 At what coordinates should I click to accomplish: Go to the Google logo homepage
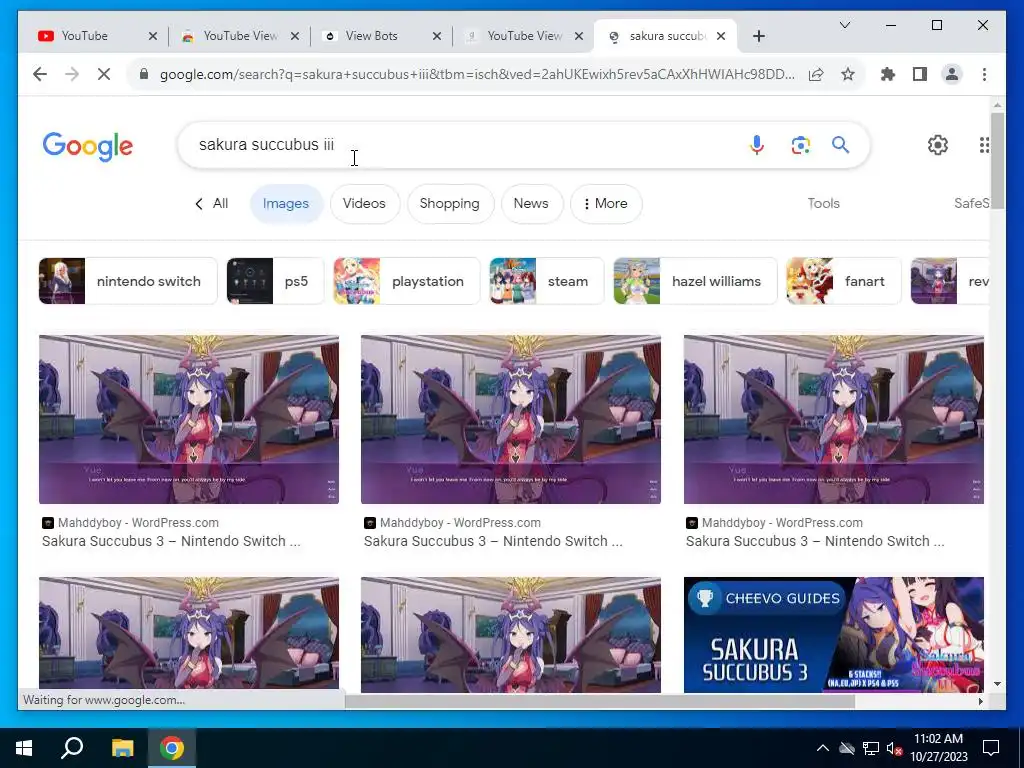click(x=88, y=145)
